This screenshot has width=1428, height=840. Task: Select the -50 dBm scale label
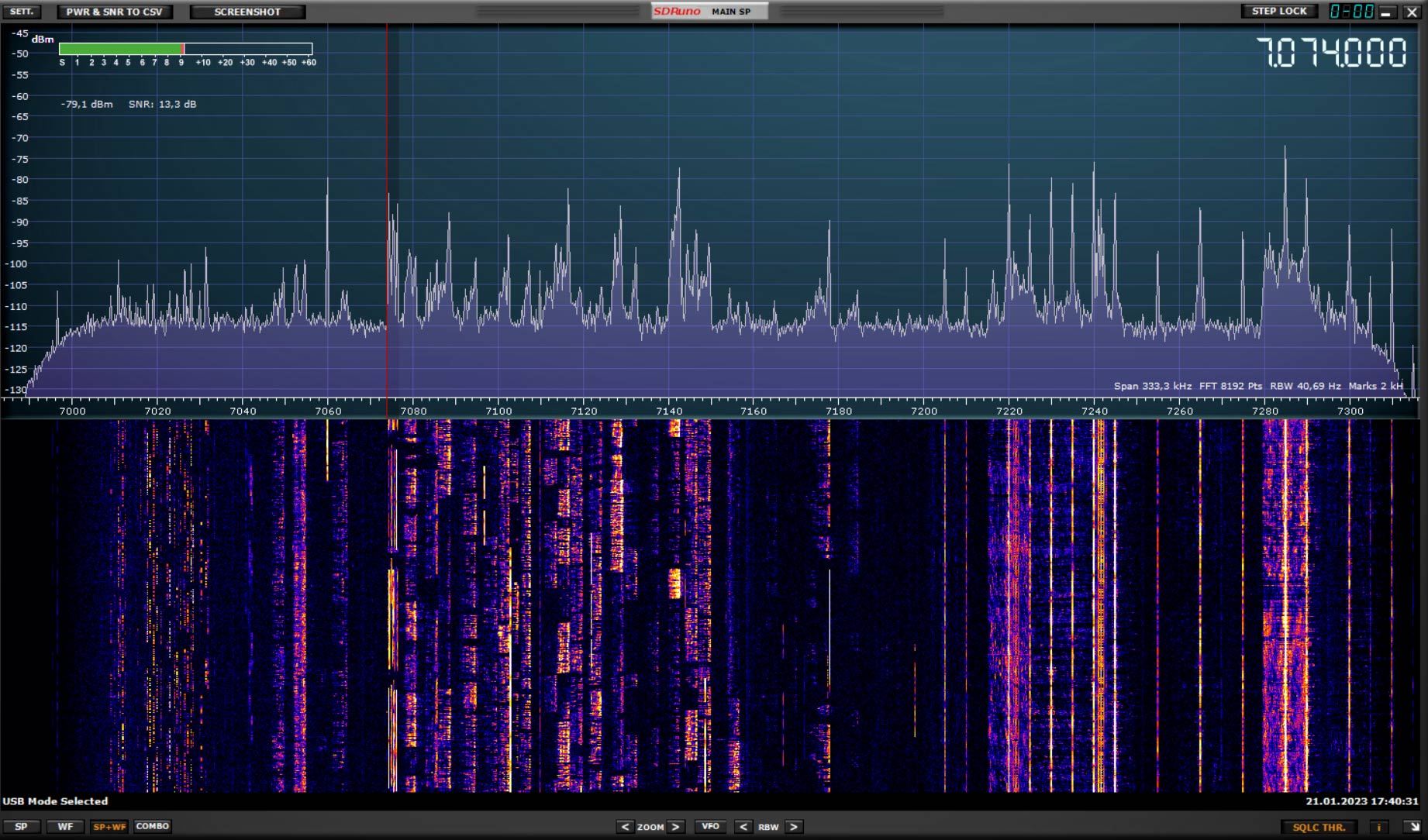point(19,53)
